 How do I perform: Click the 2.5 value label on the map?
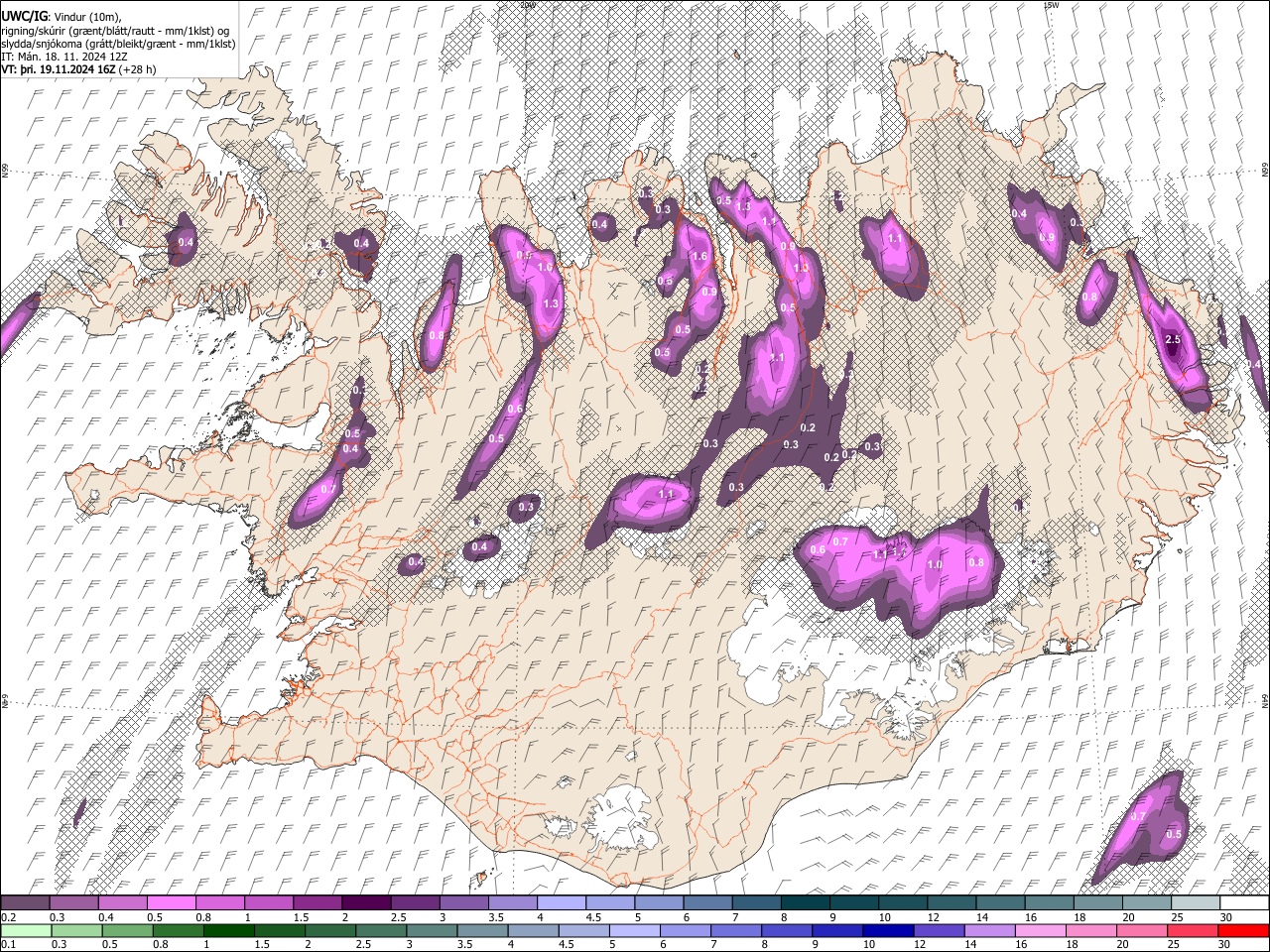tap(1172, 340)
